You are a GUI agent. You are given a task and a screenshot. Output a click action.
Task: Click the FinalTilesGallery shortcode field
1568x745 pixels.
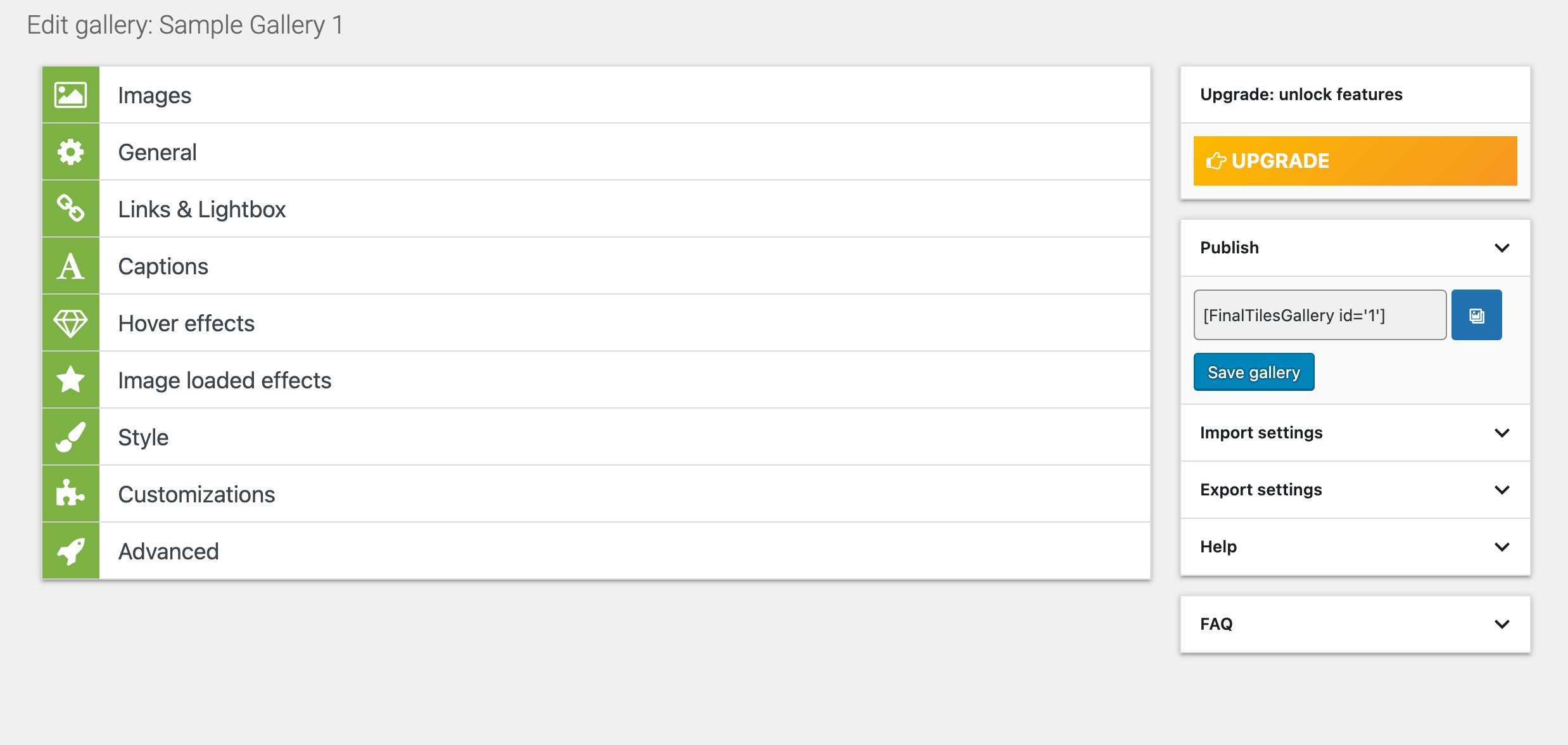point(1320,315)
